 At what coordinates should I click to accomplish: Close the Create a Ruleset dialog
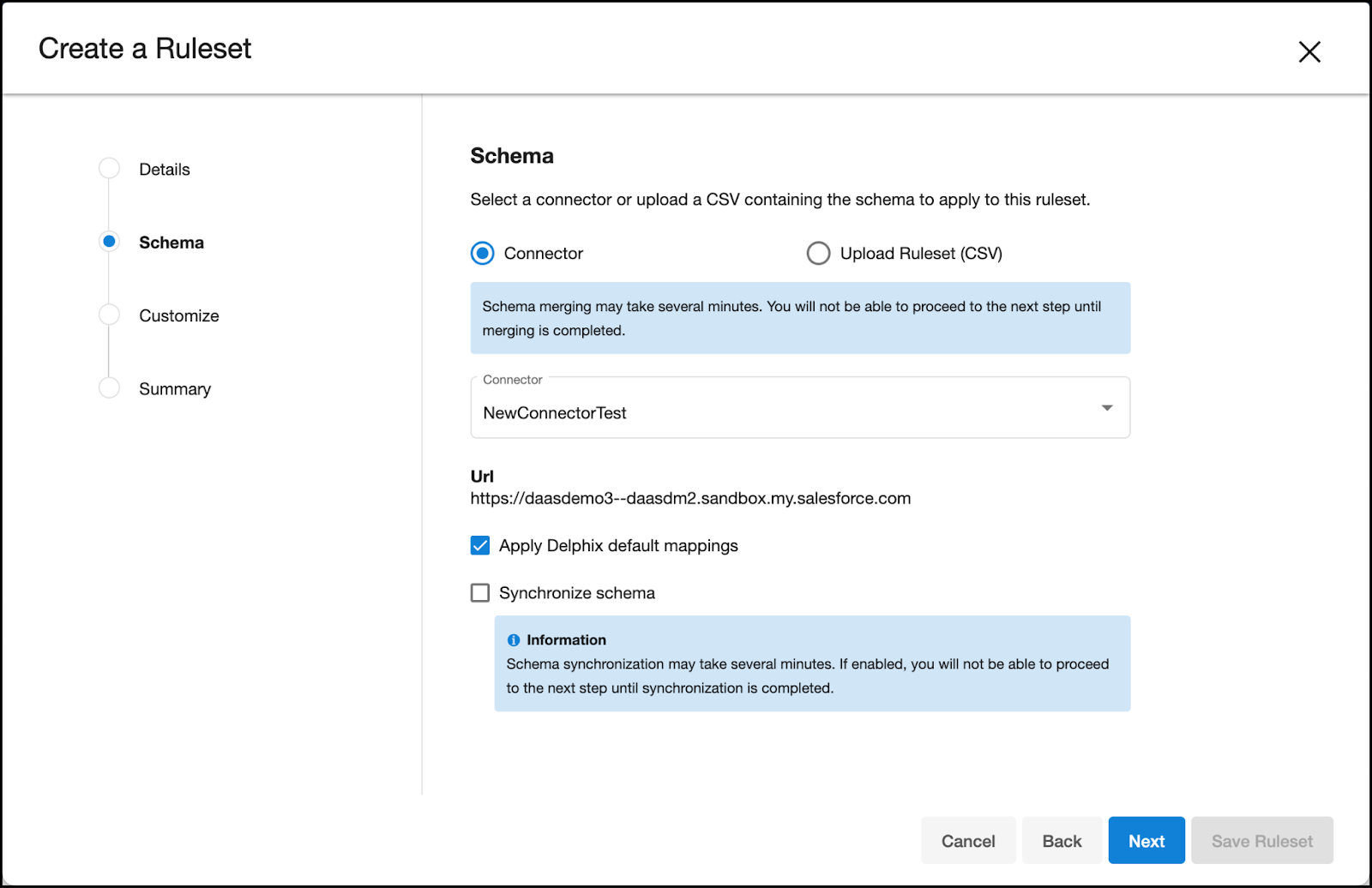pos(1309,51)
